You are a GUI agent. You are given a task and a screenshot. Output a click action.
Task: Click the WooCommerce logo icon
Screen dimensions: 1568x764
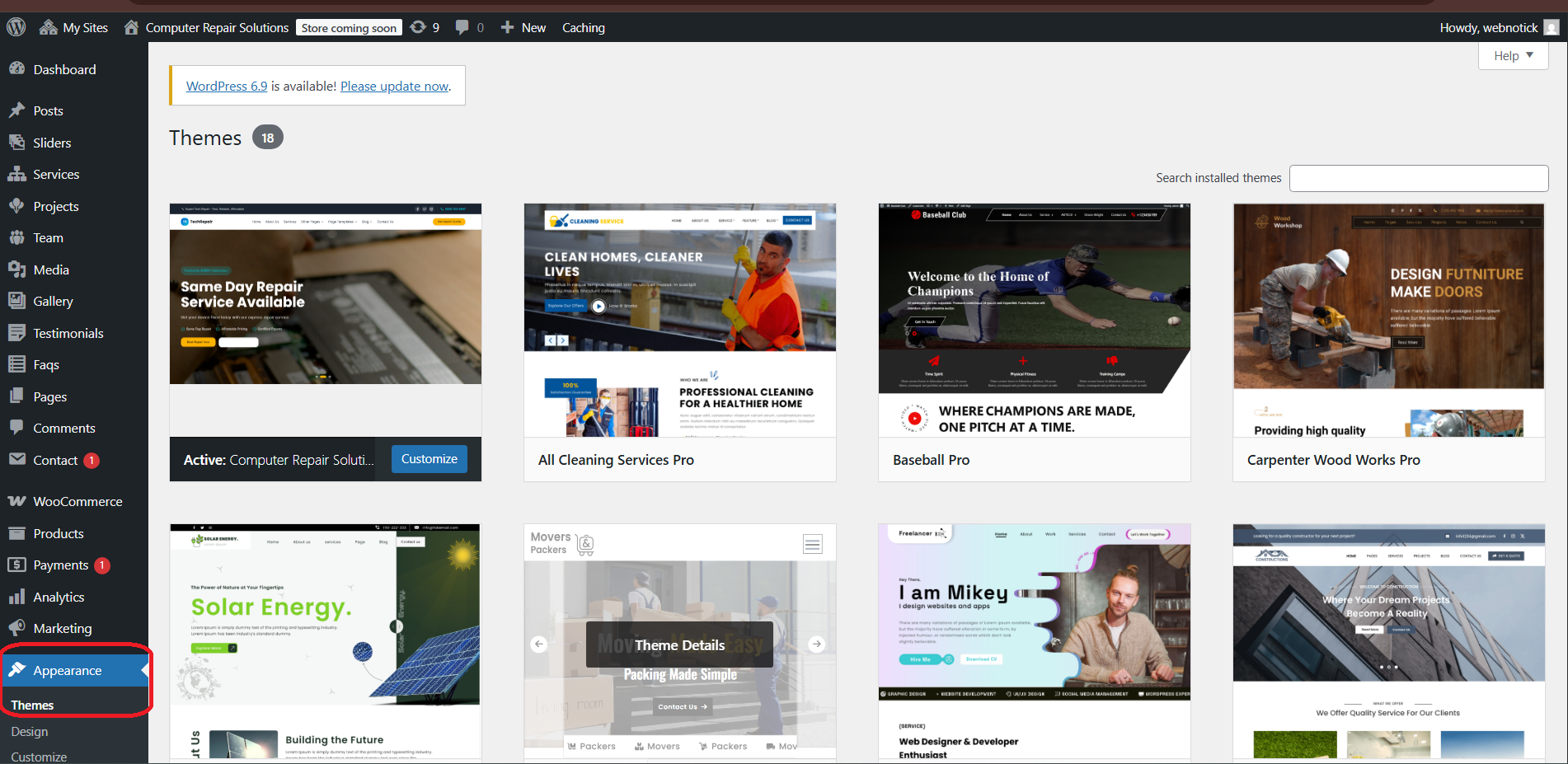[x=16, y=501]
